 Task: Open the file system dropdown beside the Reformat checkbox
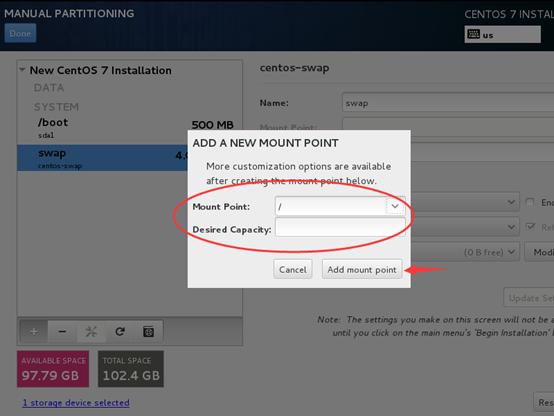point(465,227)
